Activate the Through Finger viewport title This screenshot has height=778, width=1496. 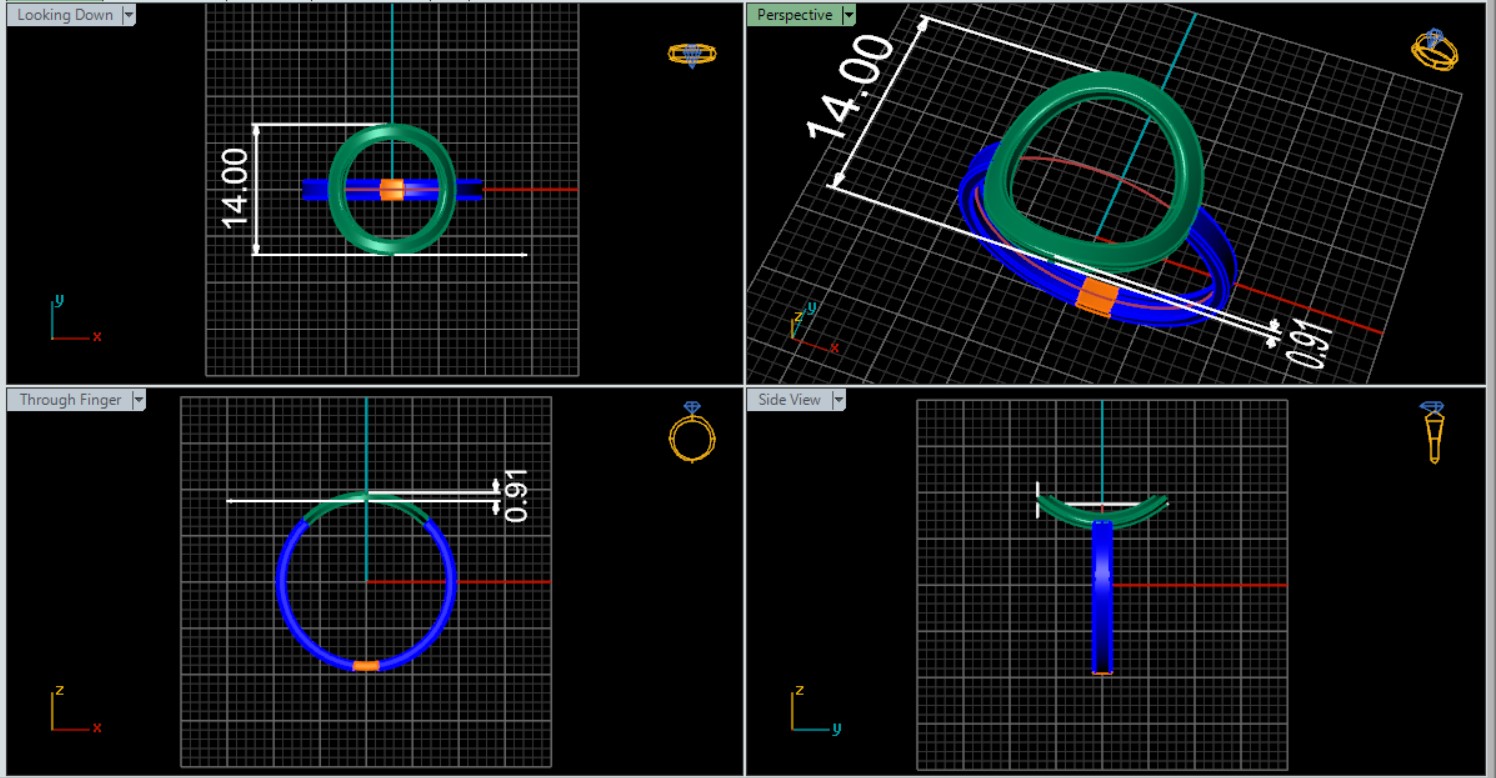(70, 400)
